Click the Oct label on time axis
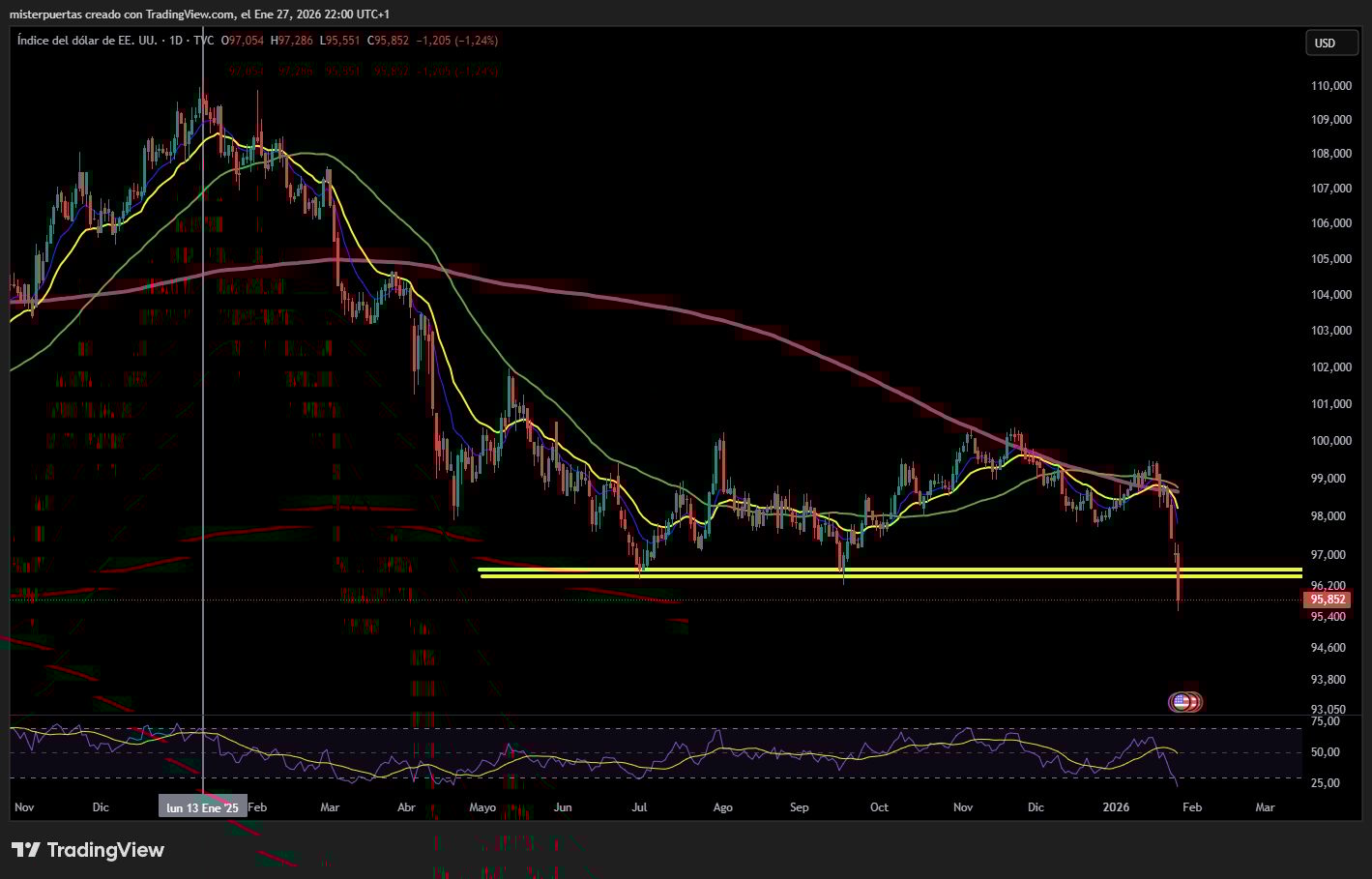This screenshot has width=1372, height=879. (879, 807)
